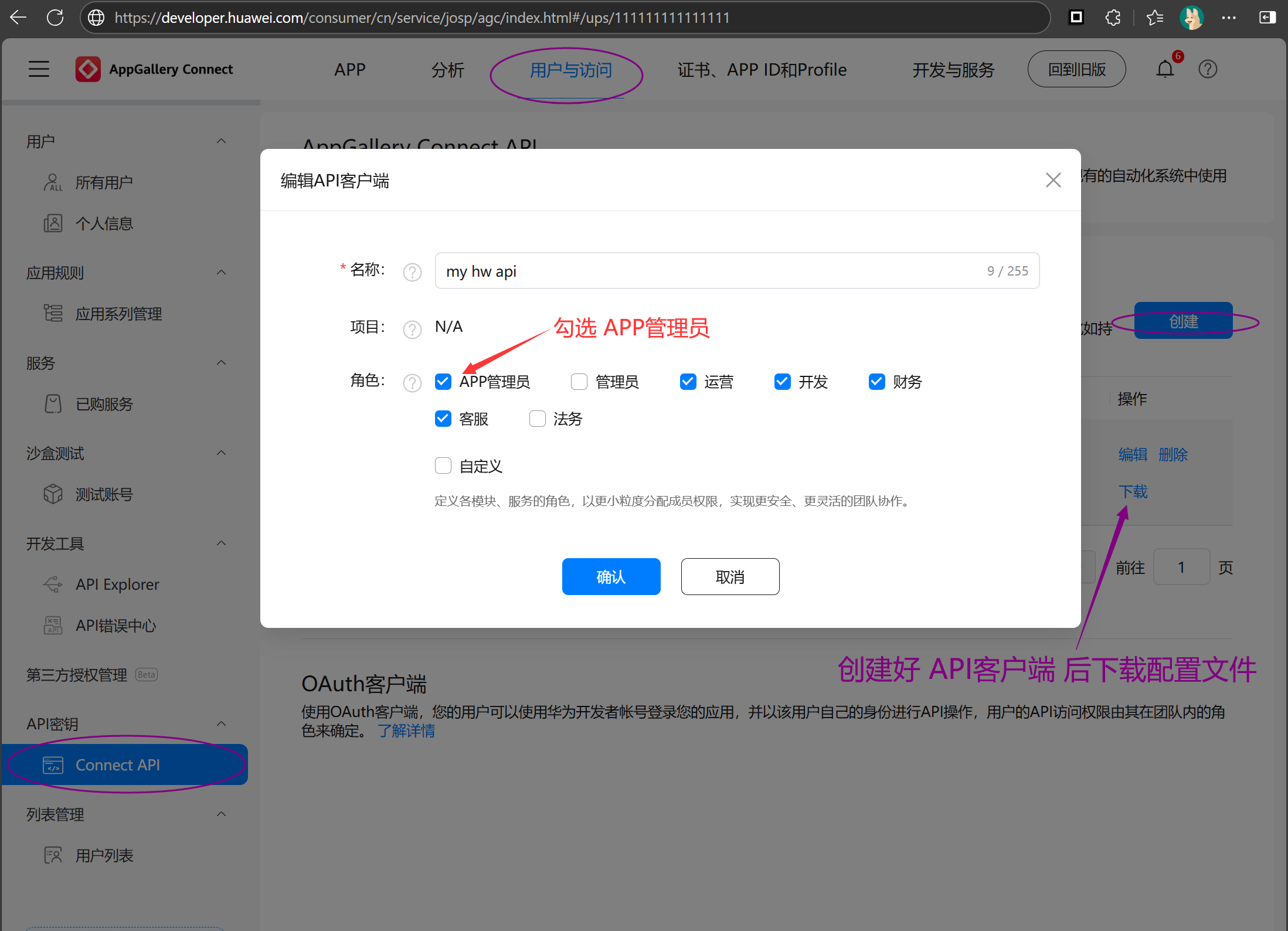The image size is (1288, 931).
Task: Click the notification bell icon
Action: tap(1165, 69)
